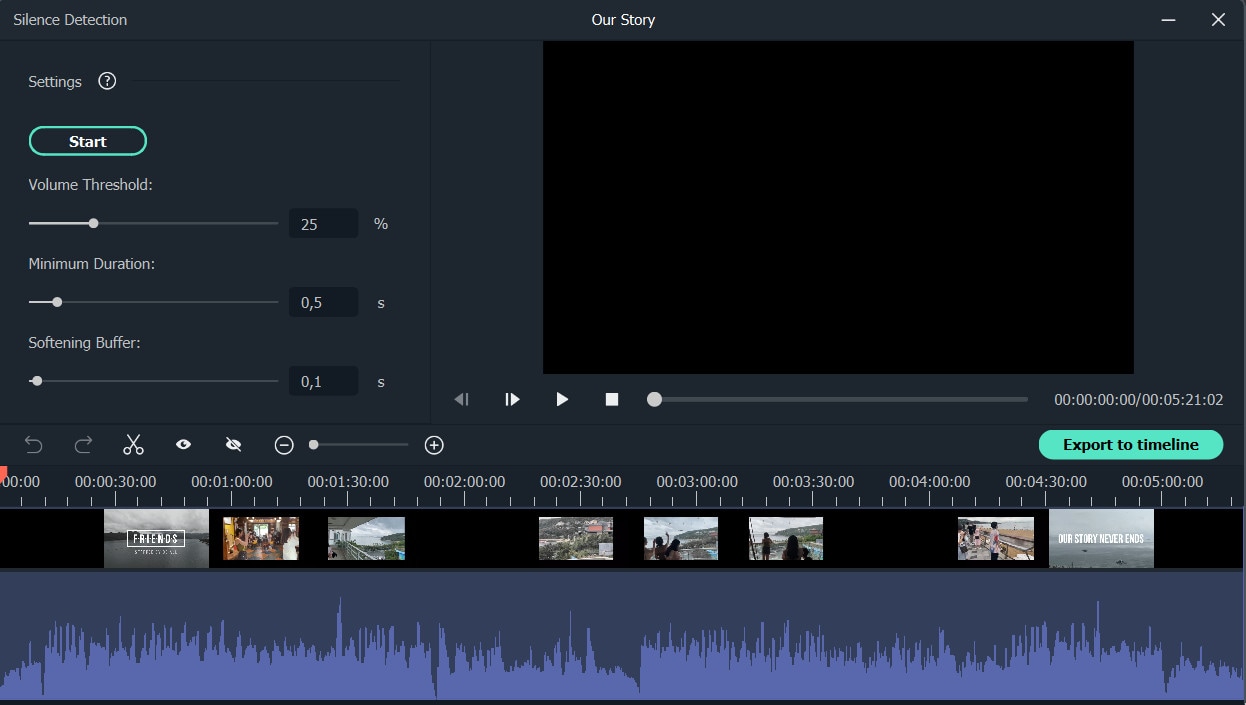The width and height of the screenshot is (1246, 705).
Task: Select the scissors cut tool
Action: pyautogui.click(x=134, y=445)
